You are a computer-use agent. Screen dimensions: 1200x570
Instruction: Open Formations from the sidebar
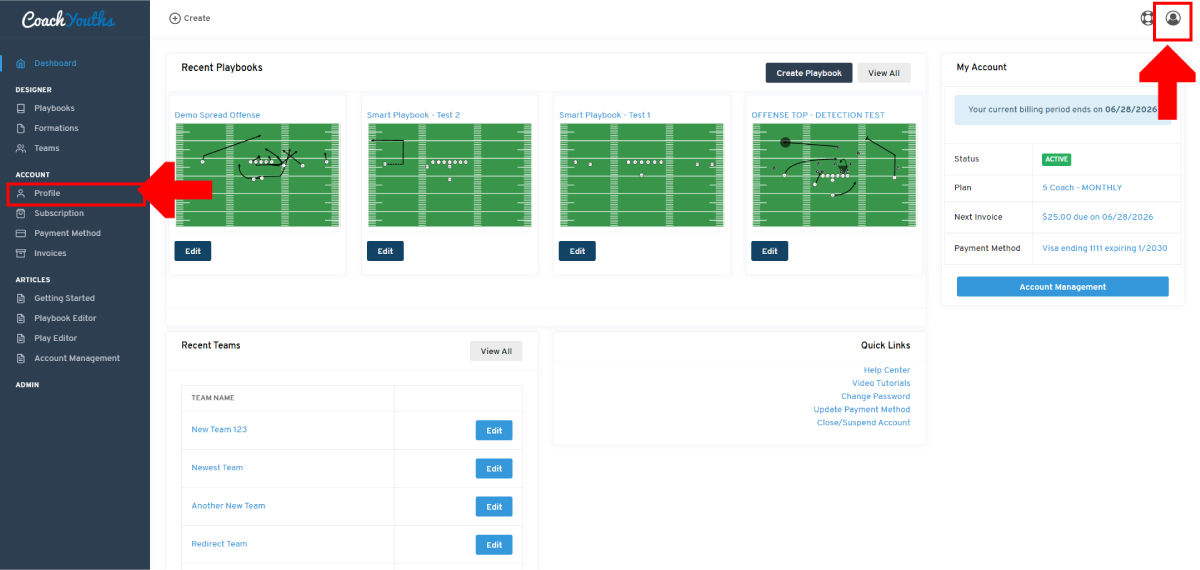coord(56,128)
